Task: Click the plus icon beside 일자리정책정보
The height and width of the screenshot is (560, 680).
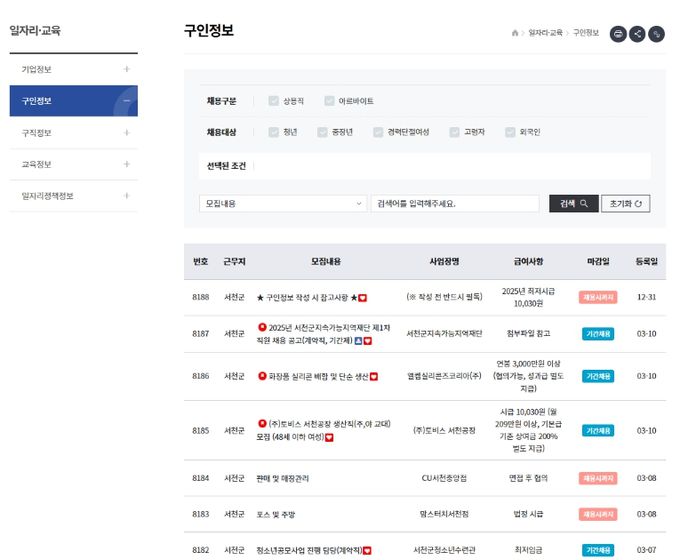Action: pyautogui.click(x=126, y=196)
